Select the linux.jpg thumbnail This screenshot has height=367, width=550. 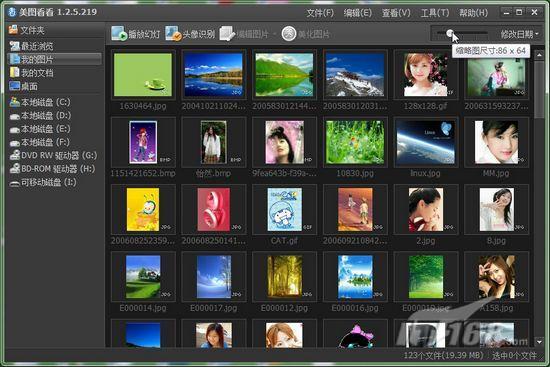pyautogui.click(x=425, y=142)
